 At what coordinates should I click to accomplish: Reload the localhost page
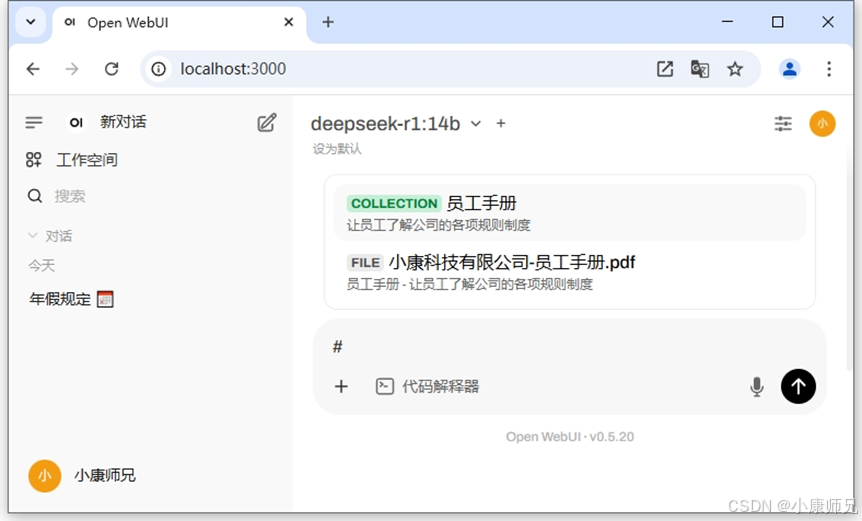click(112, 69)
